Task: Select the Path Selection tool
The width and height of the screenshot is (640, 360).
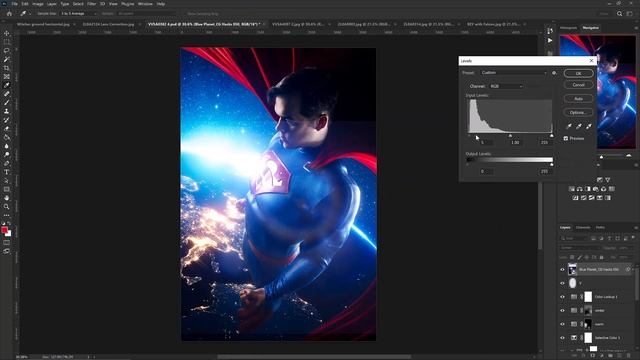Action: (7, 180)
